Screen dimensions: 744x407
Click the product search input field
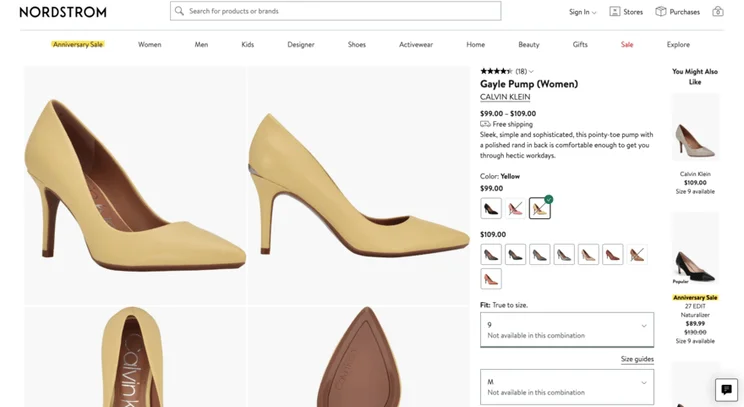point(335,11)
